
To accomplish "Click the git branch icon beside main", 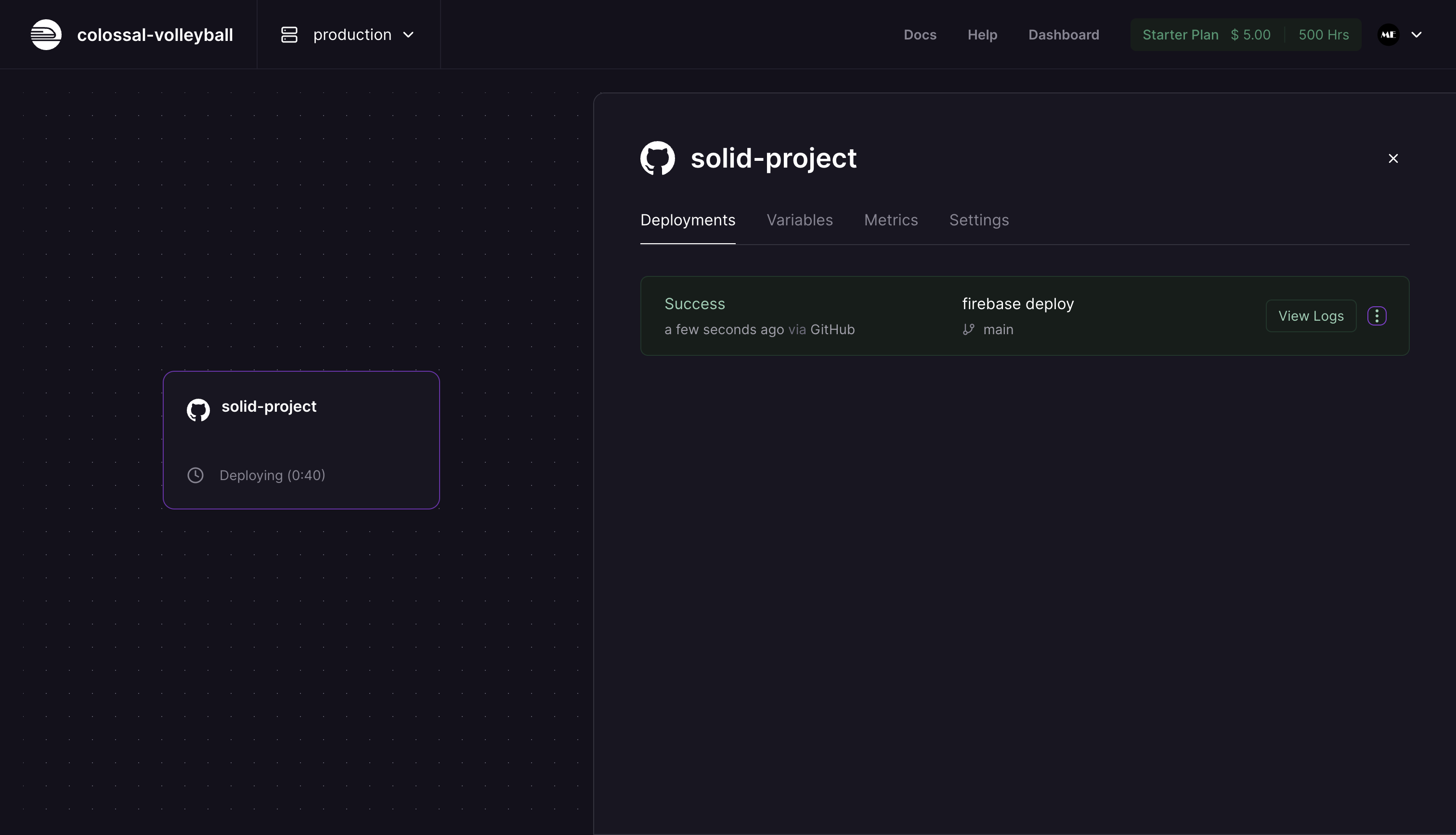I will [968, 329].
